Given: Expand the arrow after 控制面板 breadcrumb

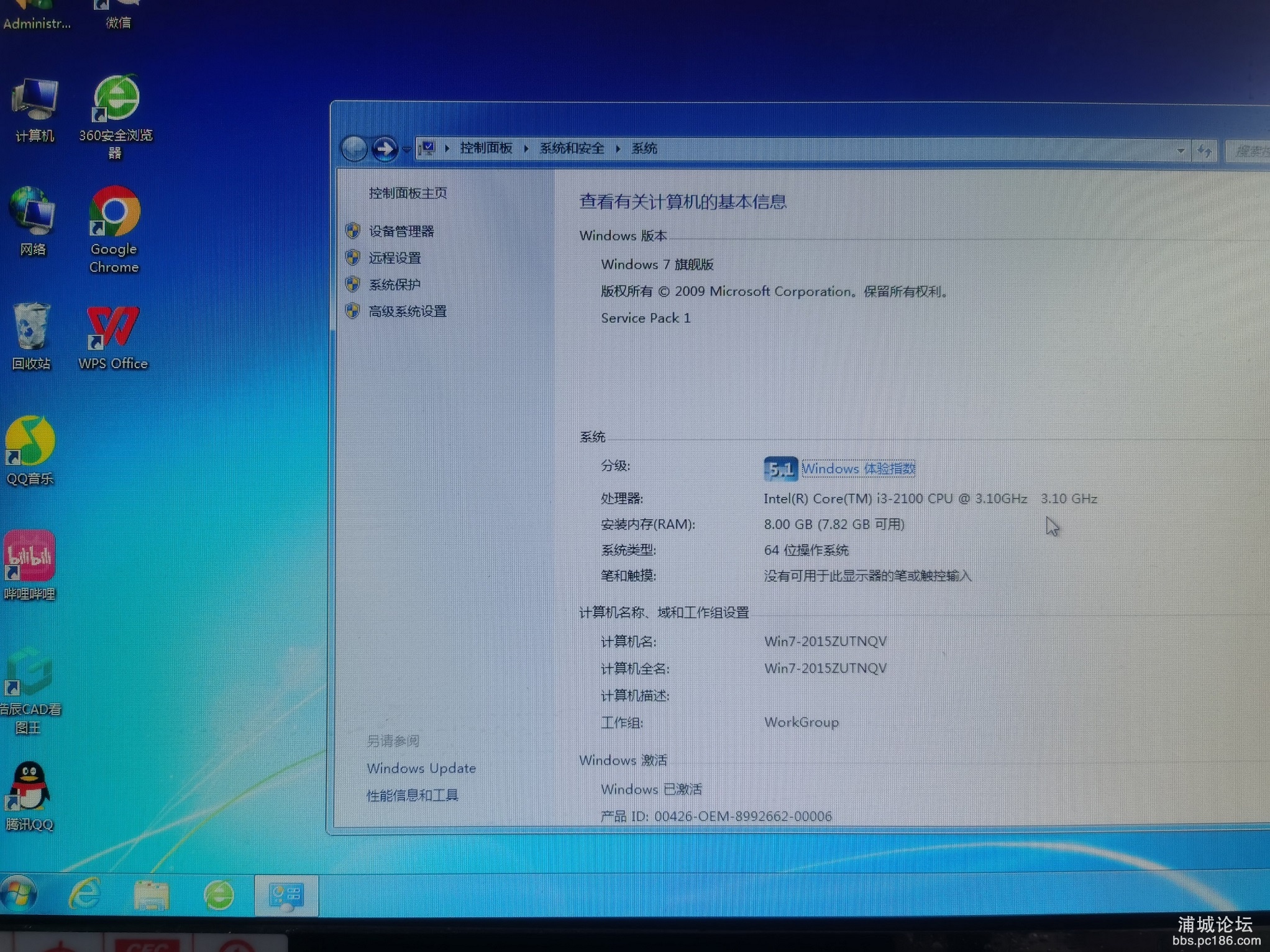Looking at the screenshot, I should pyautogui.click(x=526, y=148).
